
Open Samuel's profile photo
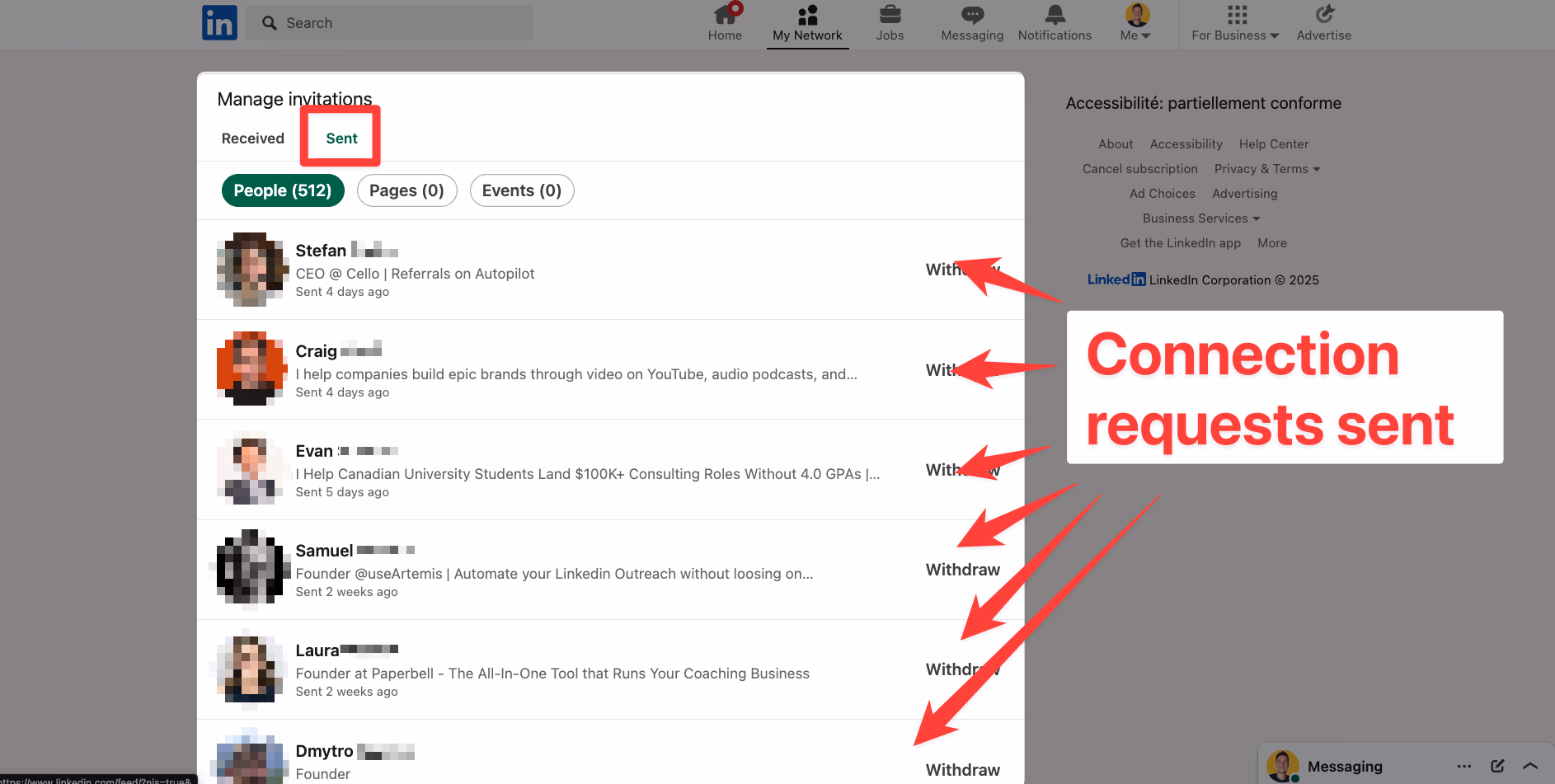[x=250, y=568]
